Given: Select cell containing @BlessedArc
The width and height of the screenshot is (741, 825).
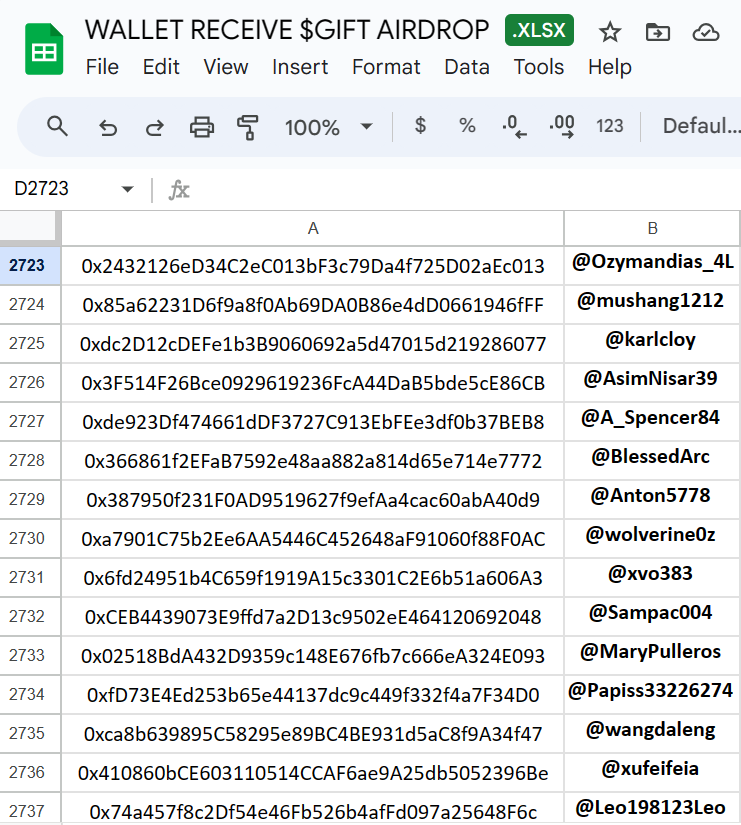Looking at the screenshot, I should click(x=652, y=460).
